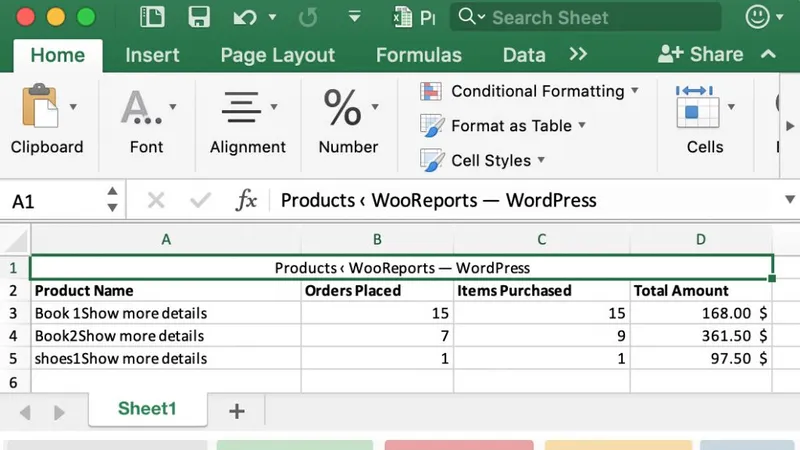The height and width of the screenshot is (450, 800).
Task: Cancel the formula entry with X icon
Action: pos(156,200)
